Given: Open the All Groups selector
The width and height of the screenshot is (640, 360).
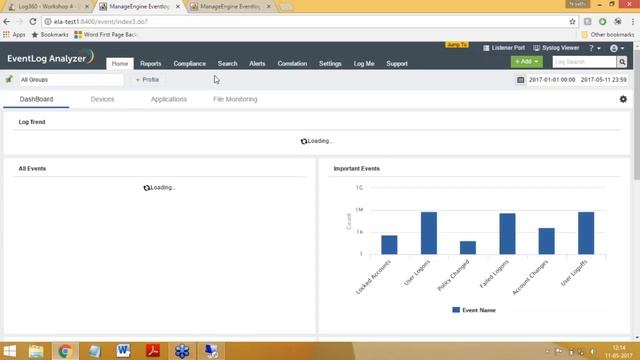Looking at the screenshot, I should (x=71, y=80).
